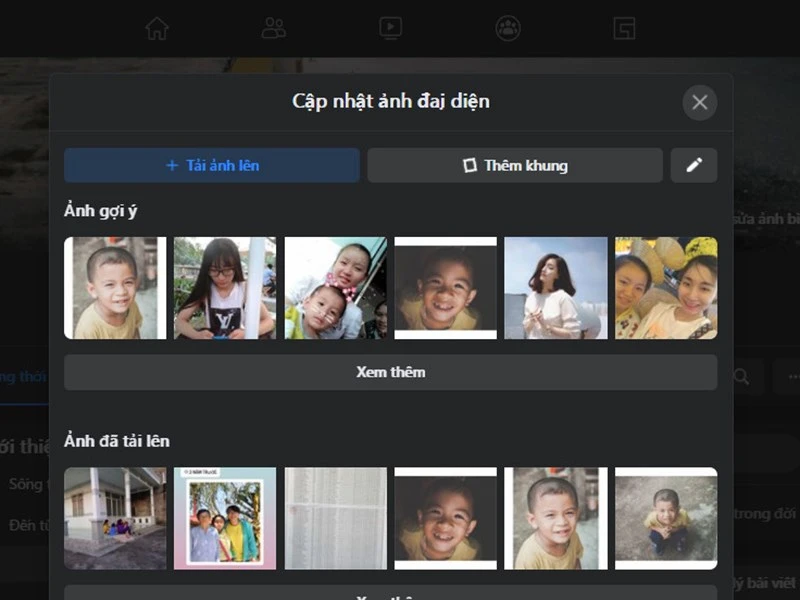The height and width of the screenshot is (600, 800).
Task: Click the Thêm khung button
Action: coord(515,165)
